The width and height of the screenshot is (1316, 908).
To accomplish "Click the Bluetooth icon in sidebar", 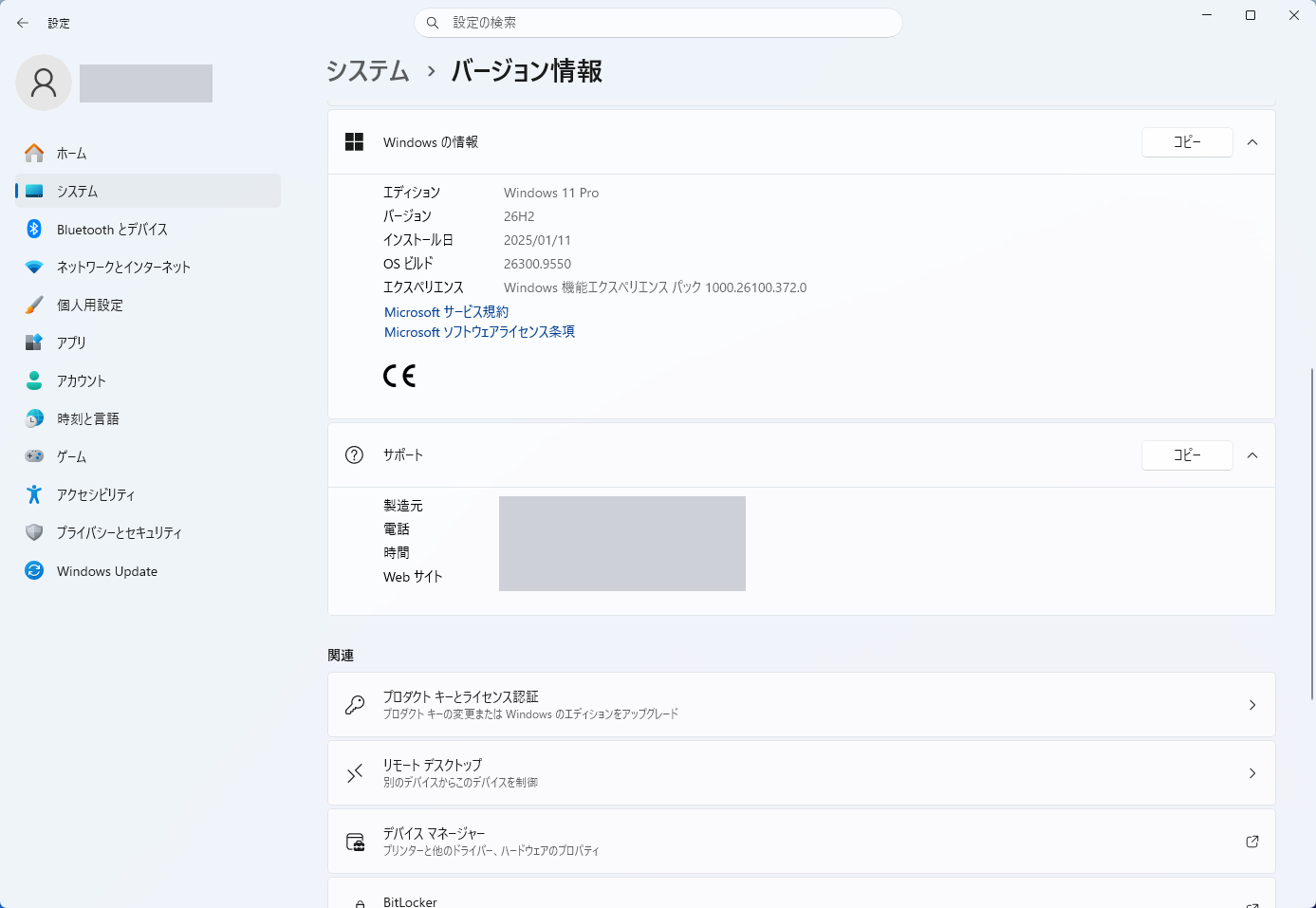I will click(x=34, y=229).
